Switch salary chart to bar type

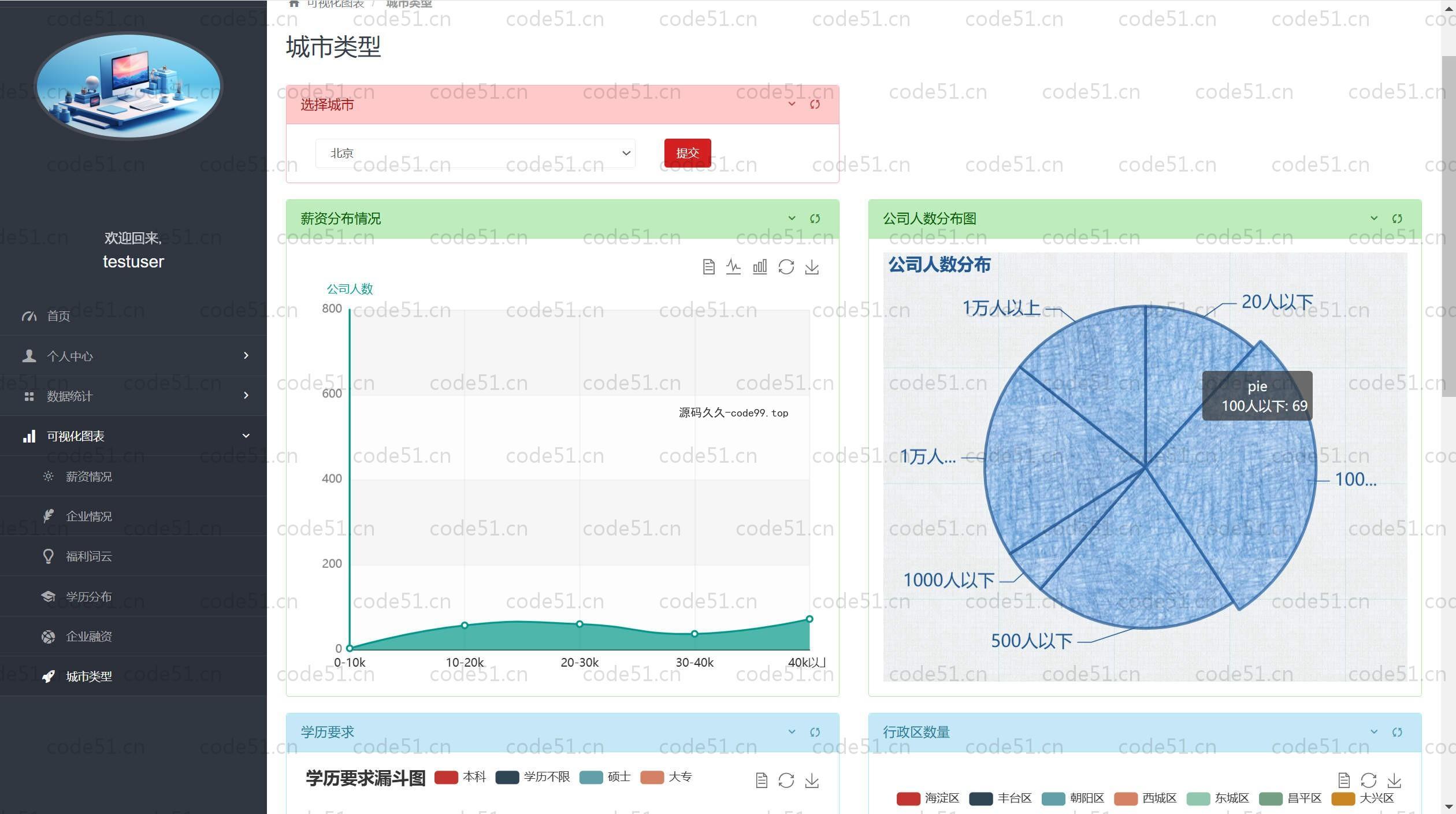pyautogui.click(x=760, y=267)
